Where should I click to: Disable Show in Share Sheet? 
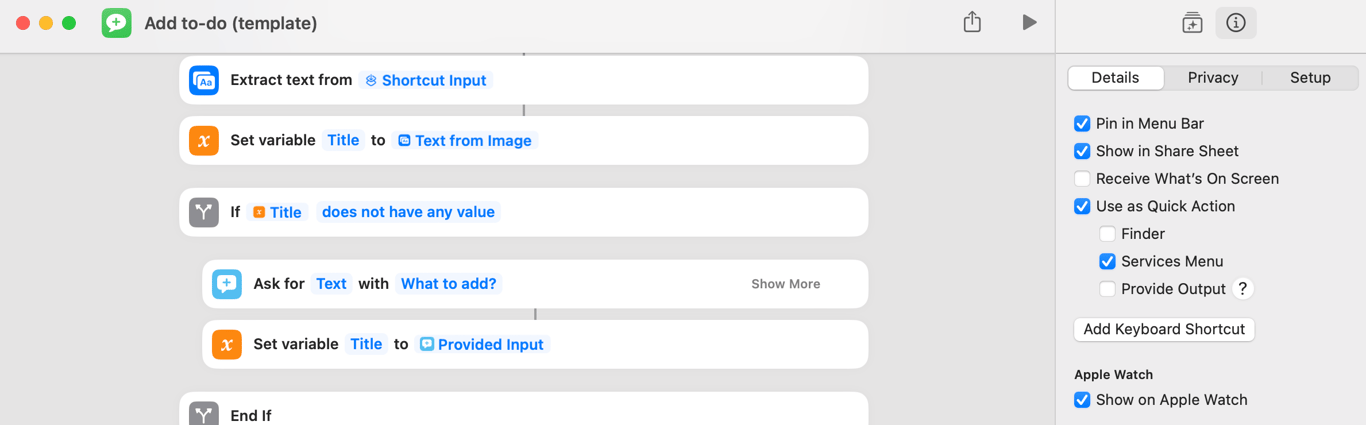tap(1082, 151)
